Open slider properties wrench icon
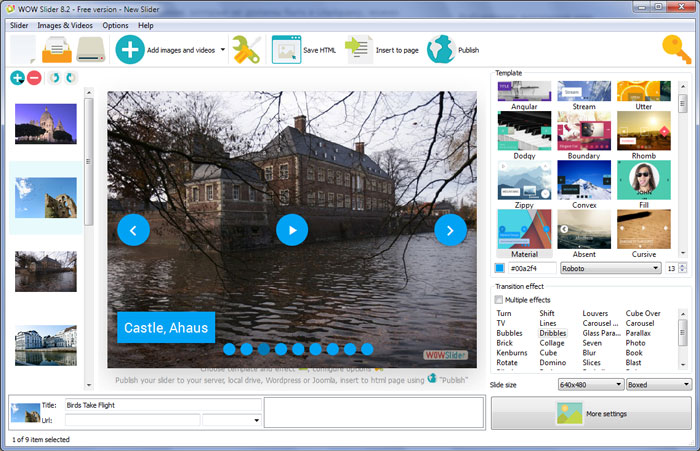 point(246,50)
